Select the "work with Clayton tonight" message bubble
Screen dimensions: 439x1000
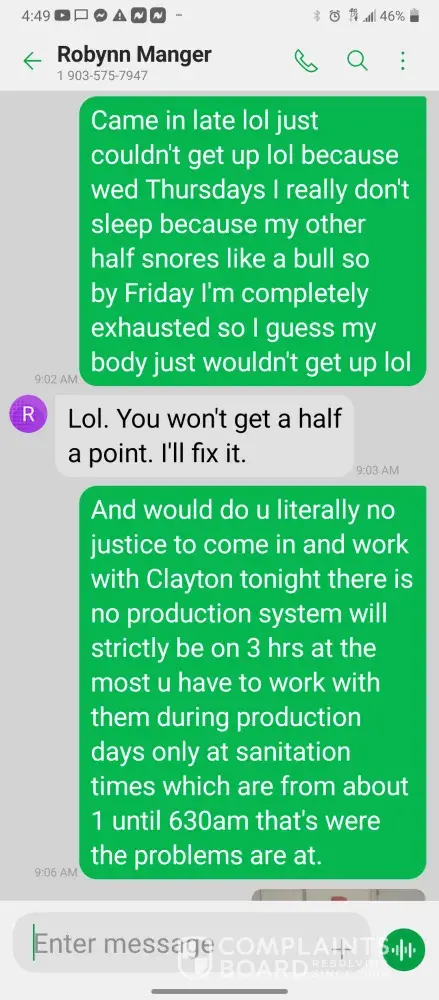[x=252, y=682]
